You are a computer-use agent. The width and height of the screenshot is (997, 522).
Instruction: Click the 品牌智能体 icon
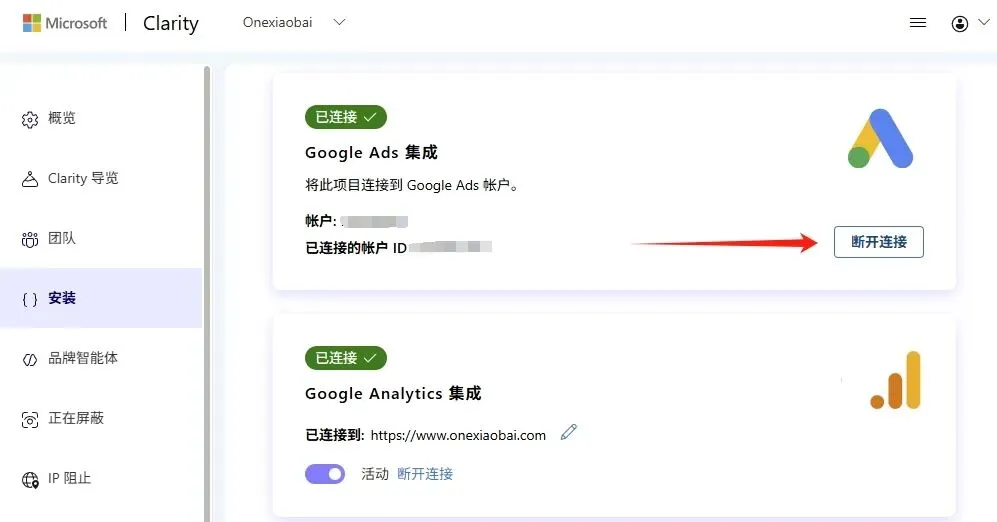point(30,360)
